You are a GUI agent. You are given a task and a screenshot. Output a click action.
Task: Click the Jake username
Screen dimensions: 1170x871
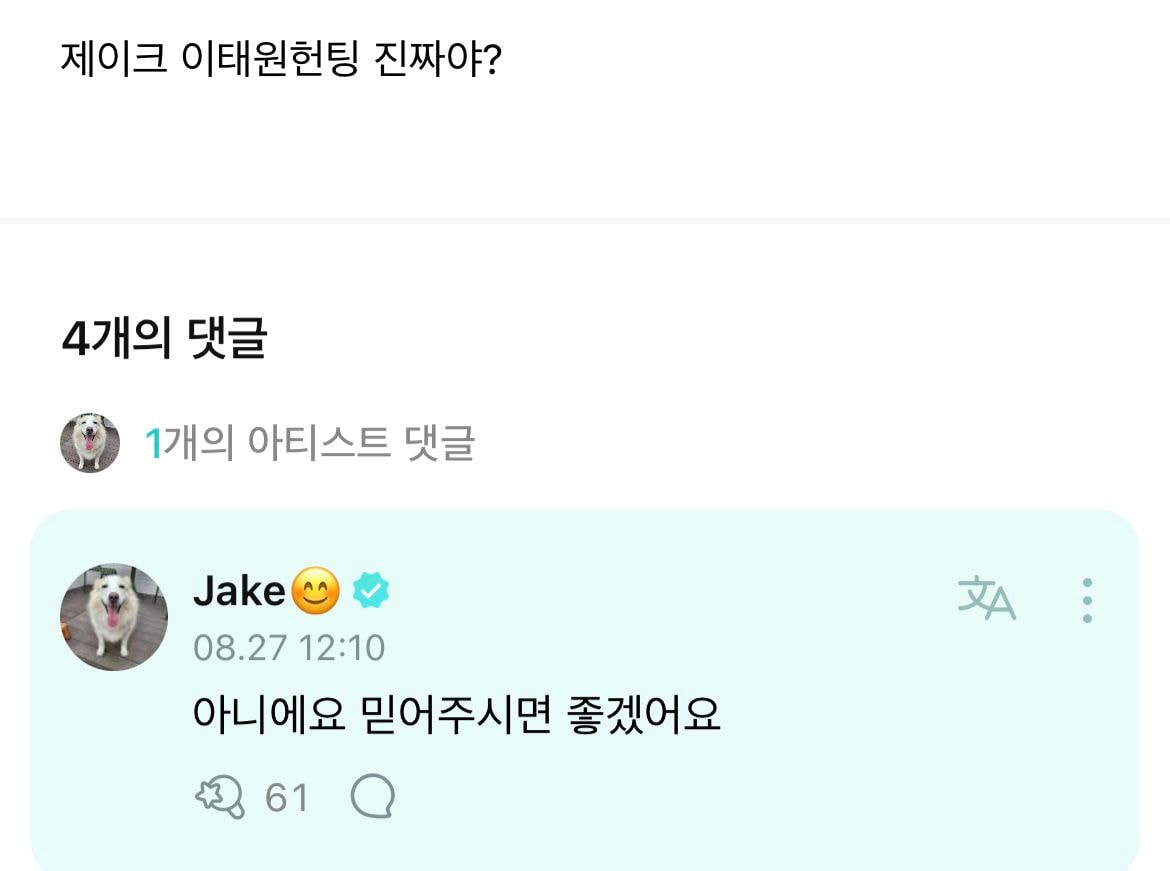(239, 591)
